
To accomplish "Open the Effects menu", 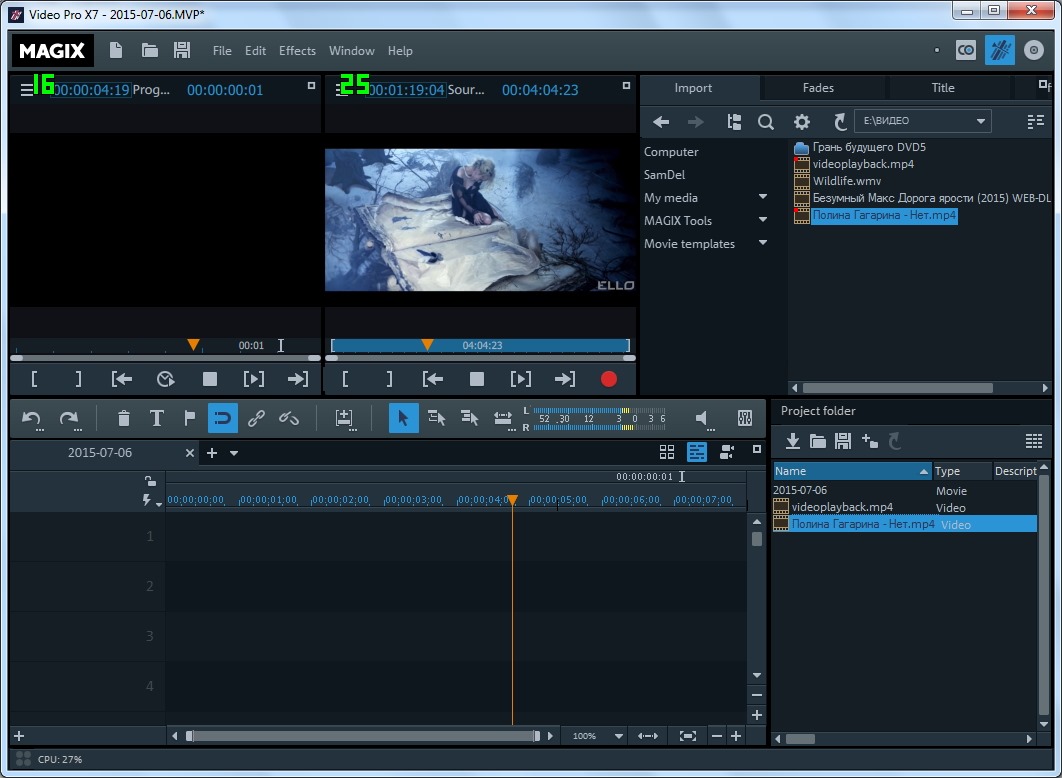I will coord(297,51).
